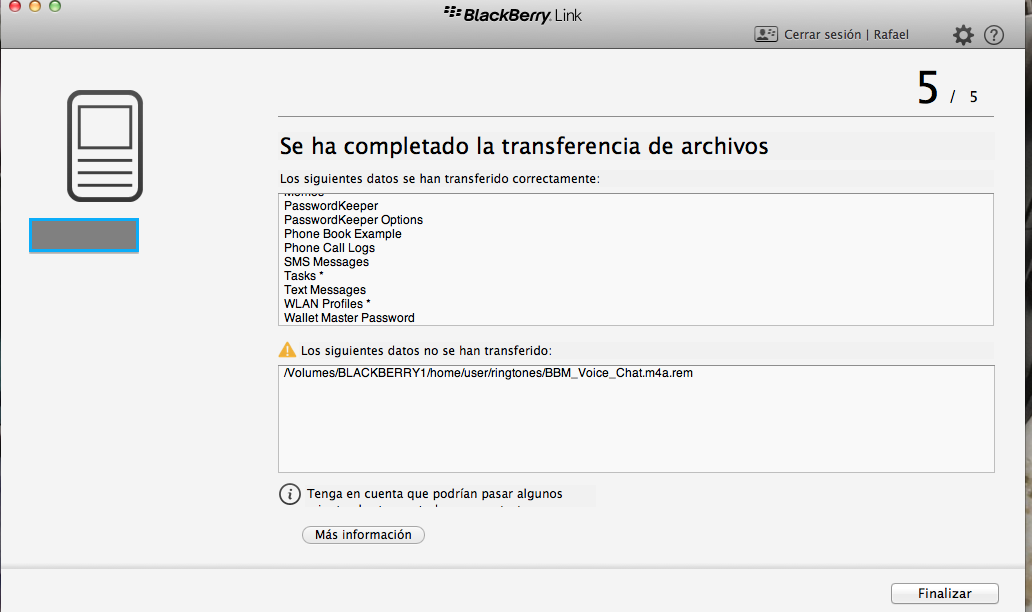Minimize the window with yellow button
Screen dimensions: 1032x612
tap(35, 6)
